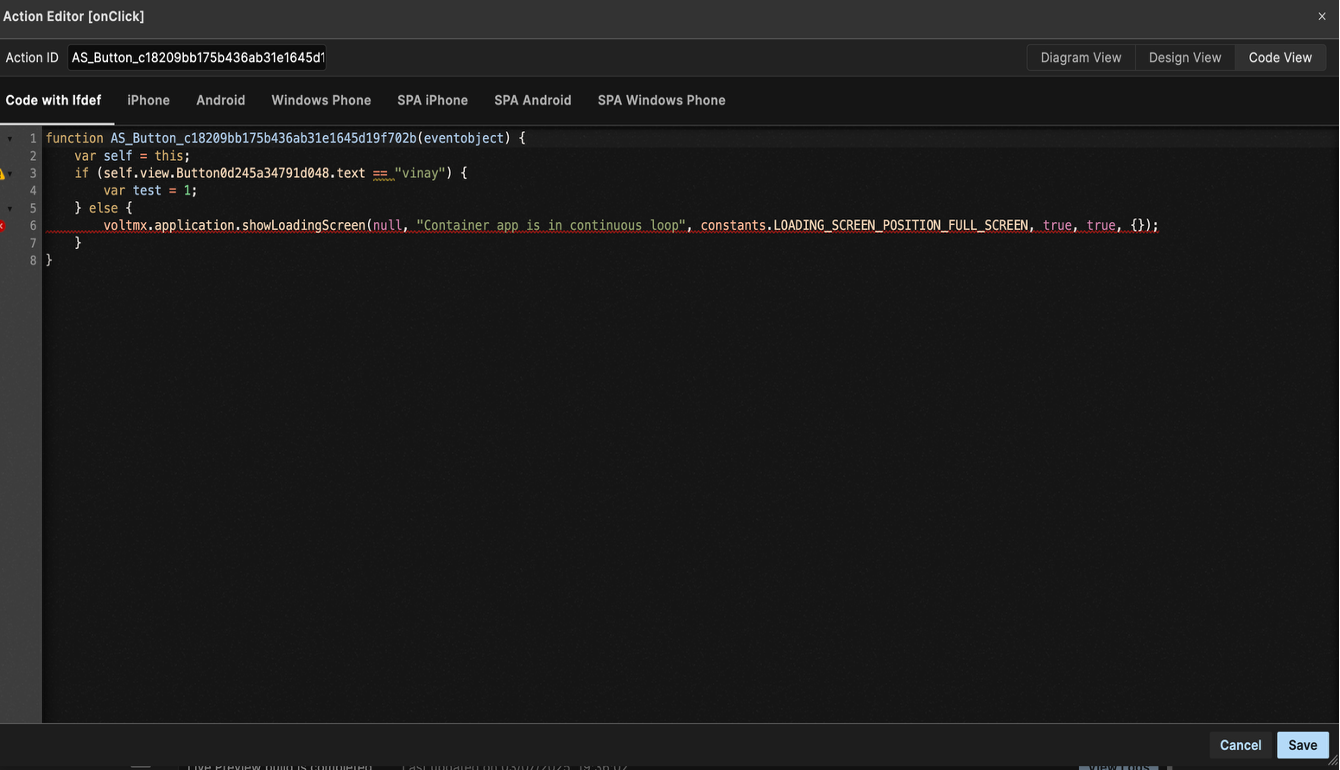Select the SPA iPhone tab
Image resolution: width=1340 pixels, height=770 pixels.
(432, 101)
